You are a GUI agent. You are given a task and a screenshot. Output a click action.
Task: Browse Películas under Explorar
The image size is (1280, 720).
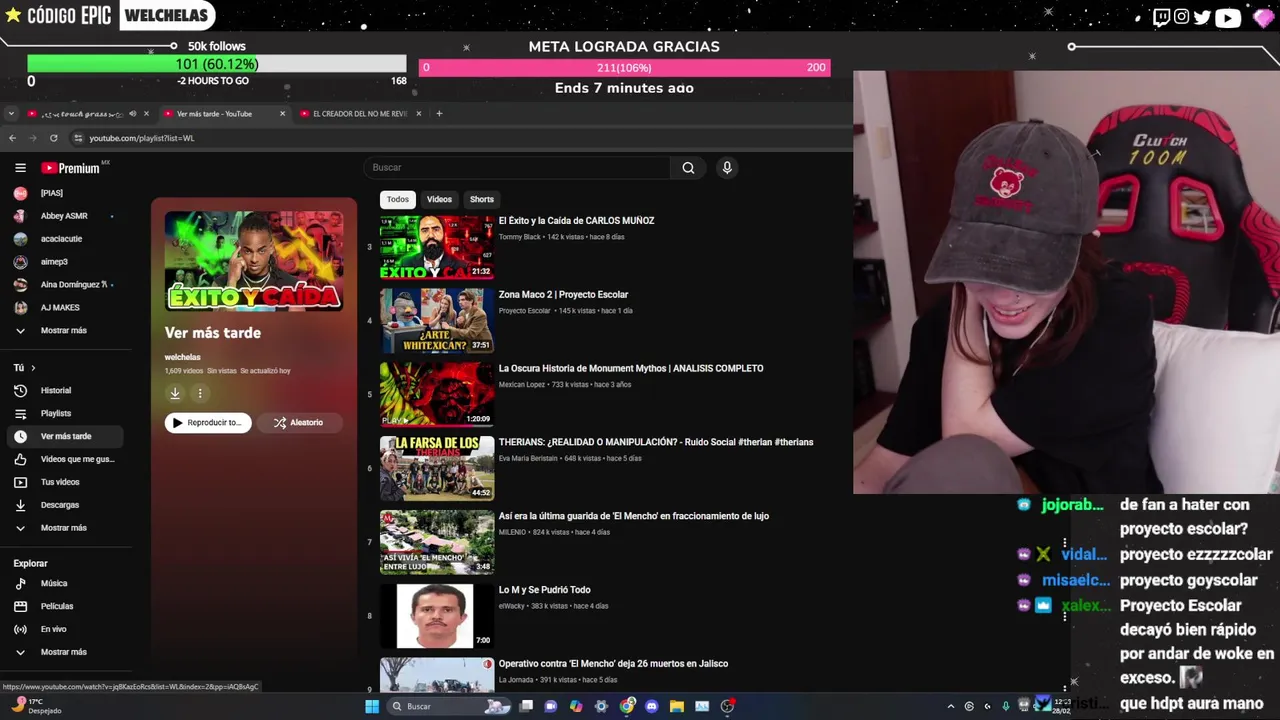(x=66, y=606)
